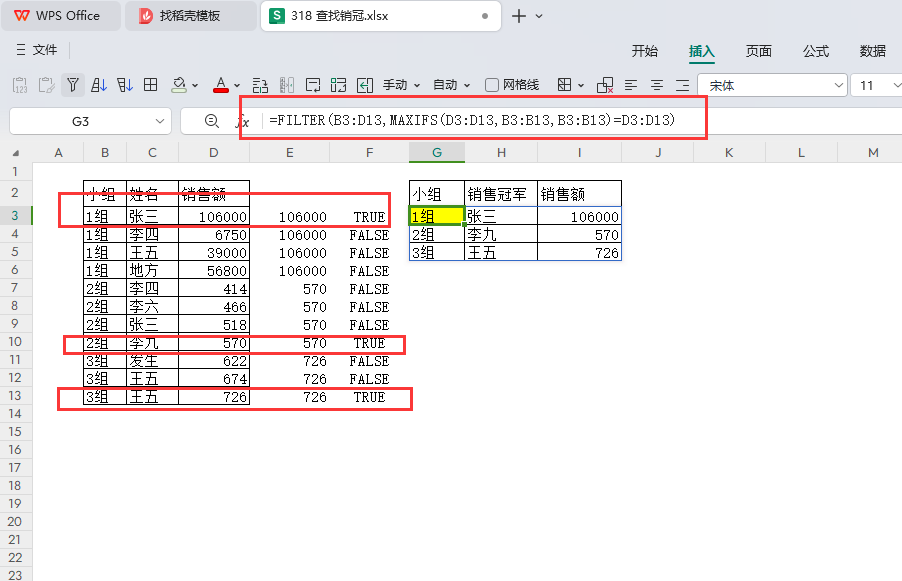Align text left
The image size is (902, 581).
point(631,85)
